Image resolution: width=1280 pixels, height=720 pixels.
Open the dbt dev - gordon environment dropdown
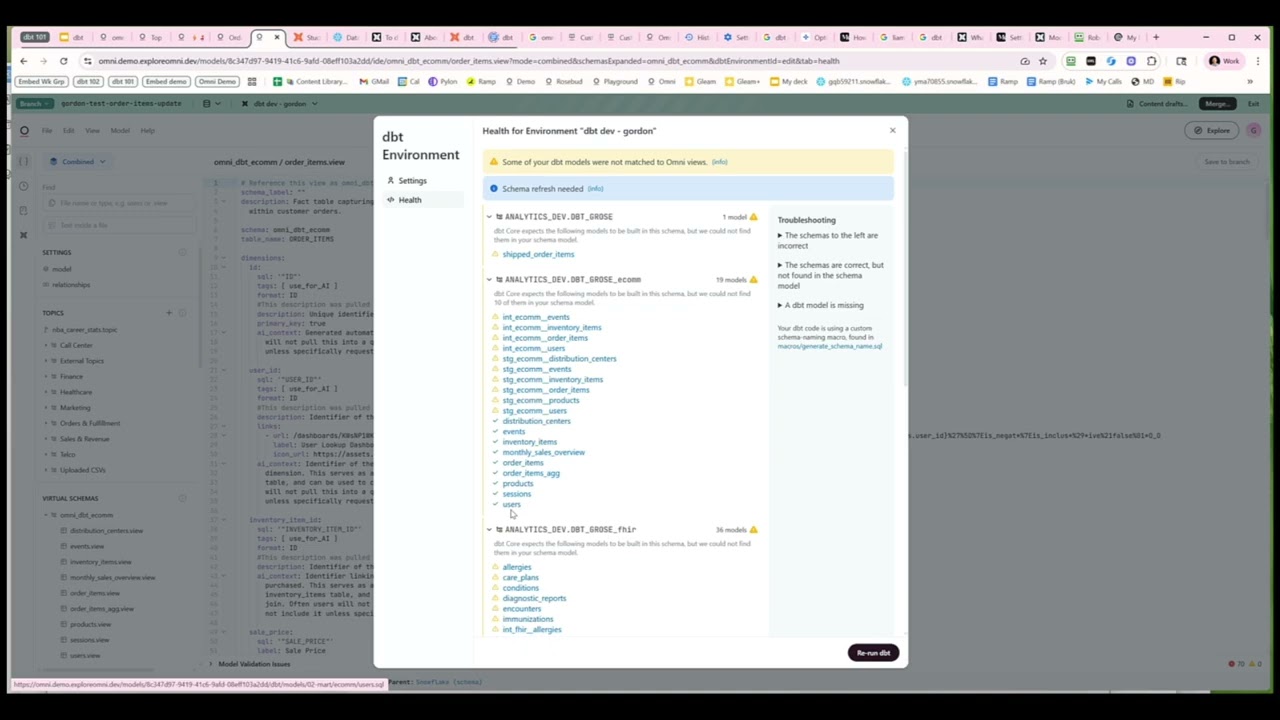(x=279, y=103)
